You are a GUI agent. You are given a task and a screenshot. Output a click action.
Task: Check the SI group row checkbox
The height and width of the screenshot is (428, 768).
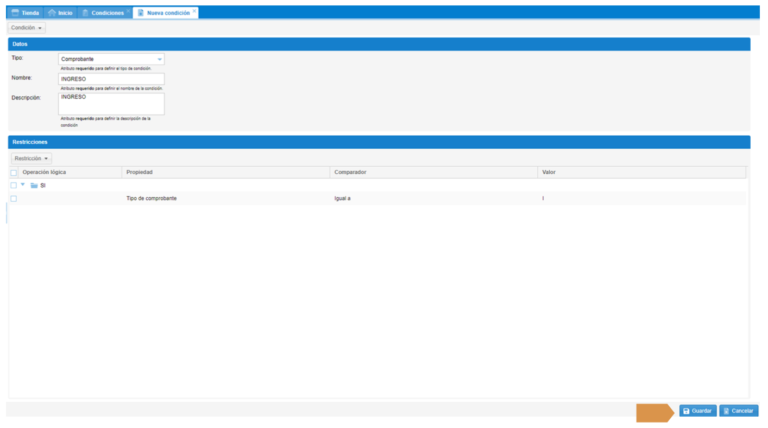(14, 185)
